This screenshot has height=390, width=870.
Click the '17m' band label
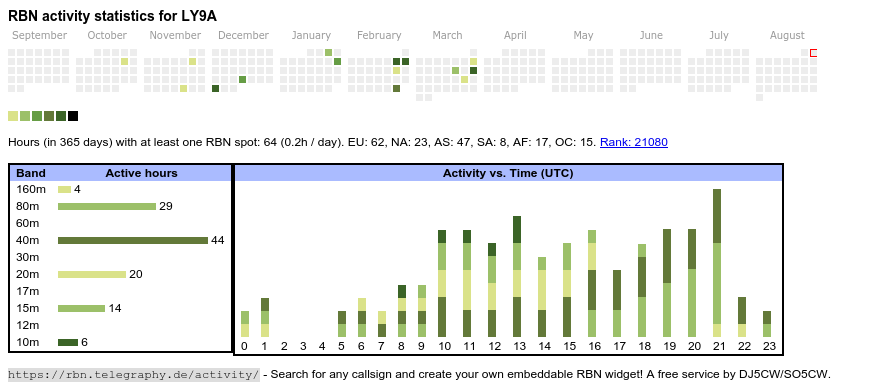(x=28, y=291)
